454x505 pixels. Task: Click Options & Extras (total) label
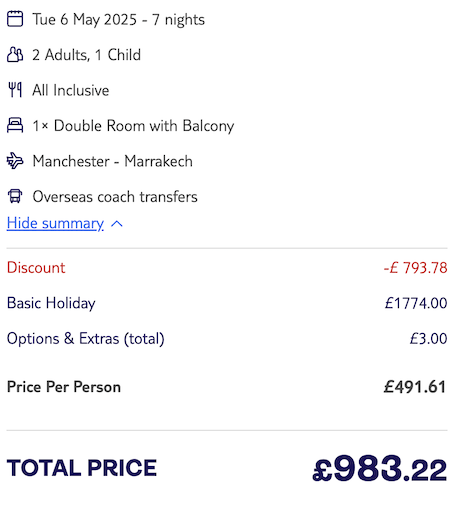[x=86, y=339]
